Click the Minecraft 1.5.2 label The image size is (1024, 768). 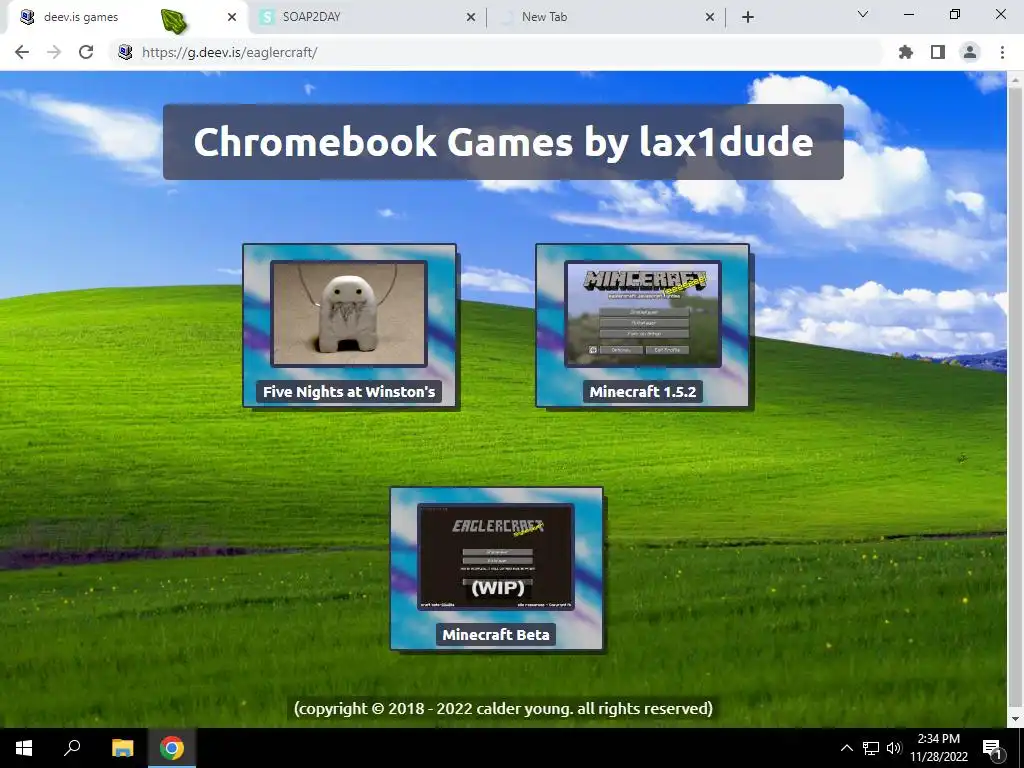pos(643,392)
